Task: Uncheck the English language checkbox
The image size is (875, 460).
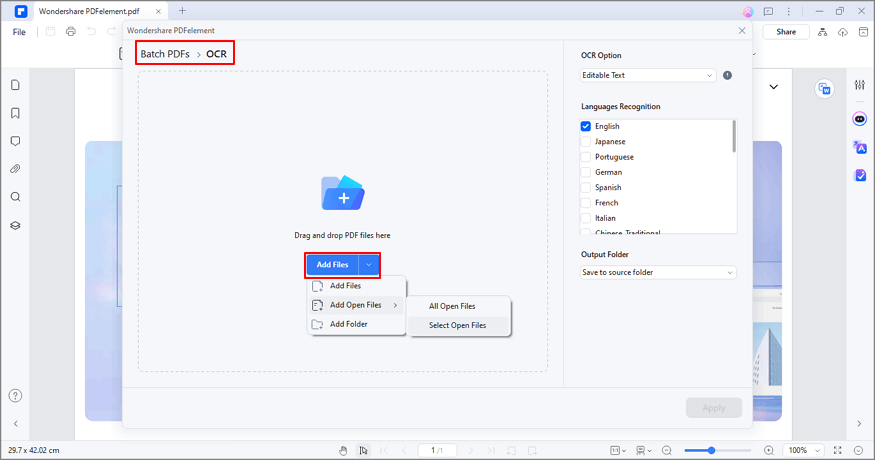Action: click(585, 126)
